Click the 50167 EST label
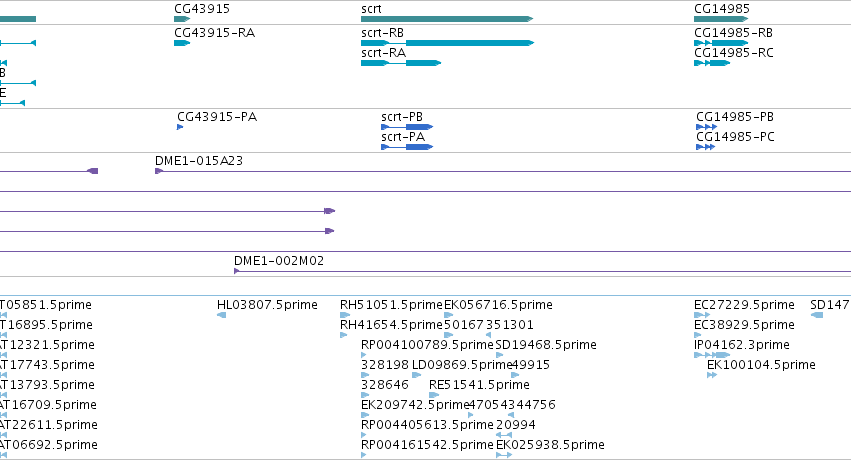The image size is (851, 460). click(x=463, y=325)
